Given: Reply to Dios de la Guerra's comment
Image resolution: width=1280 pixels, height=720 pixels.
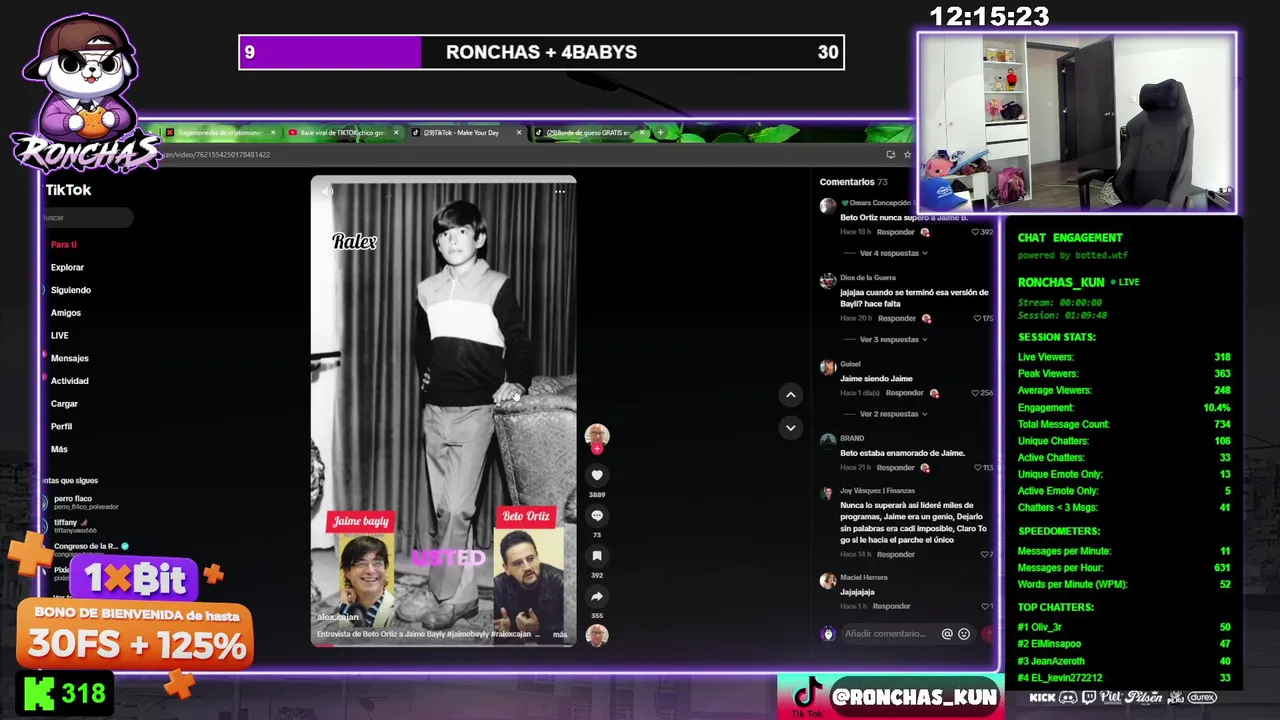Looking at the screenshot, I should pyautogui.click(x=897, y=318).
